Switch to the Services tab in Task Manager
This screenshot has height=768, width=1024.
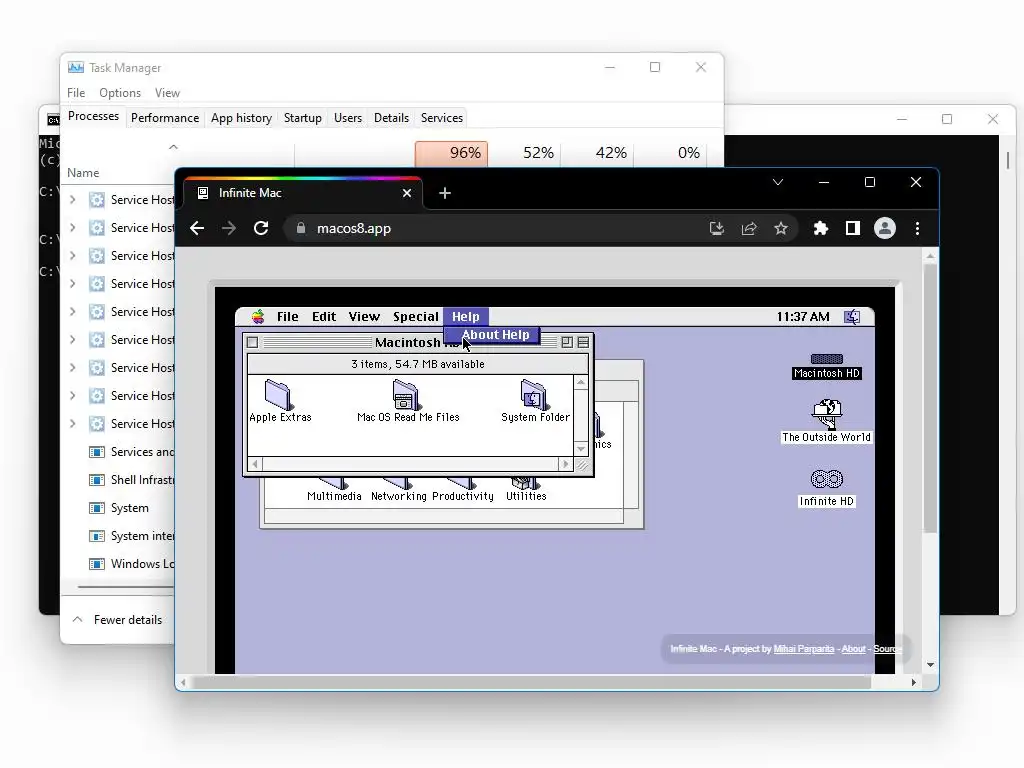tap(441, 118)
